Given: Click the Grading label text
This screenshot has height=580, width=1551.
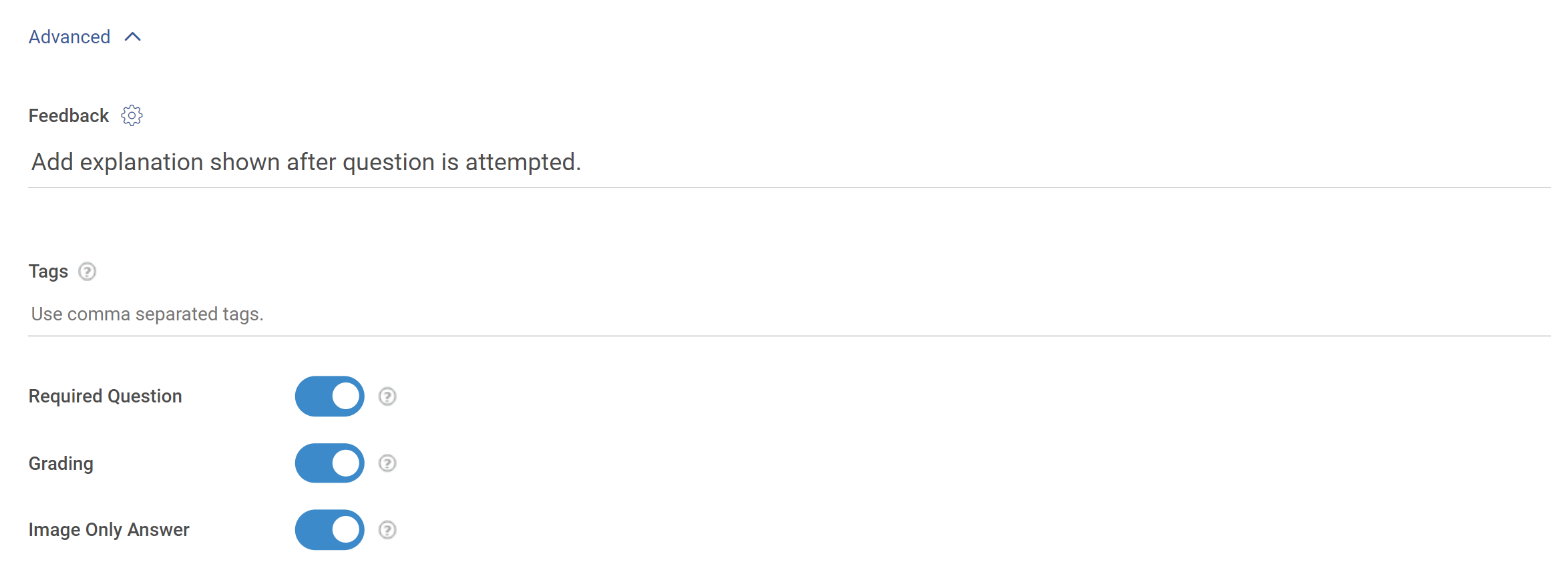Looking at the screenshot, I should [61, 463].
